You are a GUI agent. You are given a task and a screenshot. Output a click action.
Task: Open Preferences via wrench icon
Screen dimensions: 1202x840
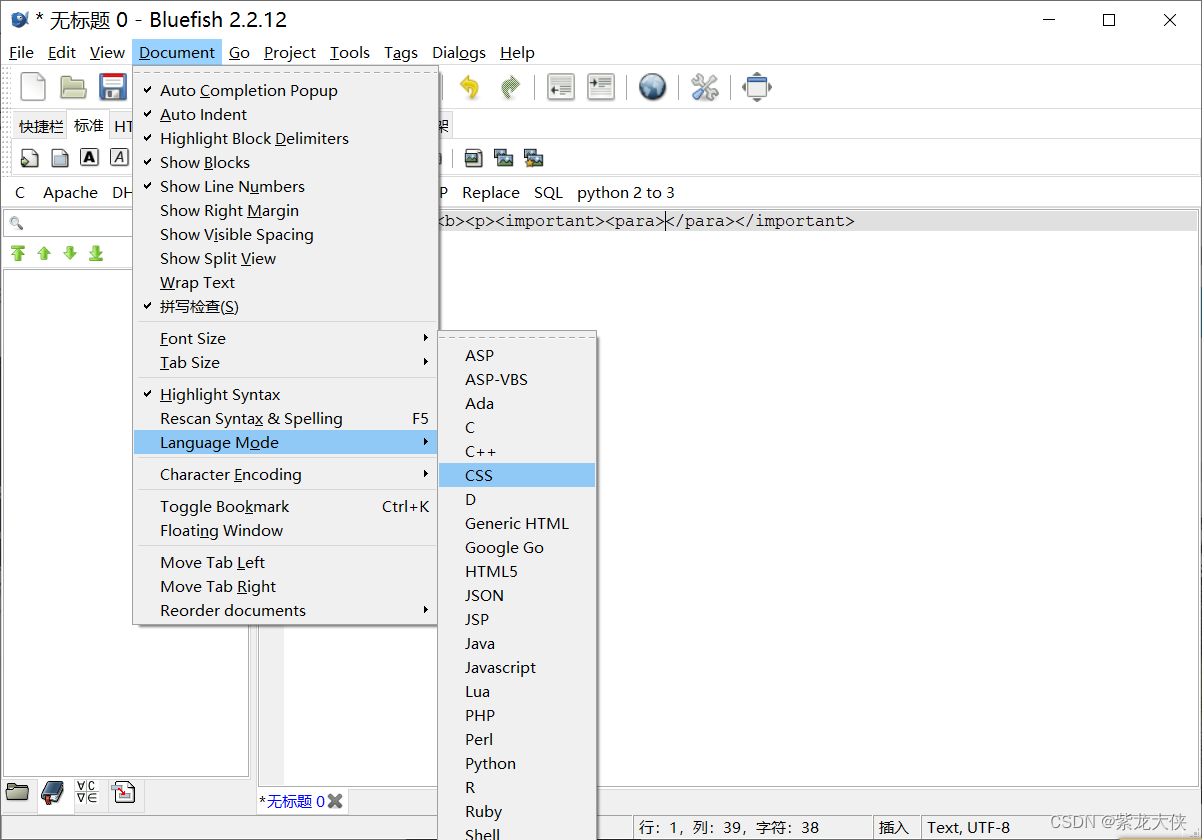(705, 87)
